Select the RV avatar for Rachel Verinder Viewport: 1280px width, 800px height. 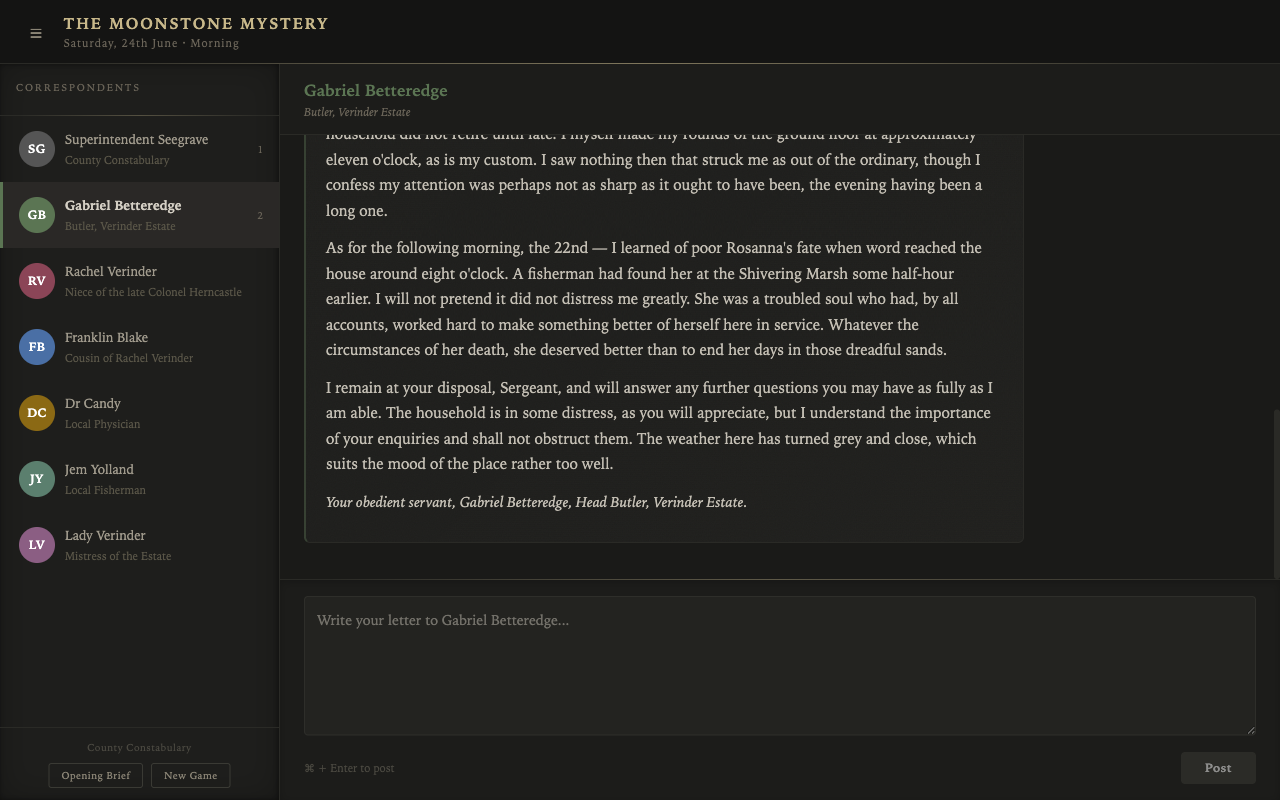coord(36,281)
